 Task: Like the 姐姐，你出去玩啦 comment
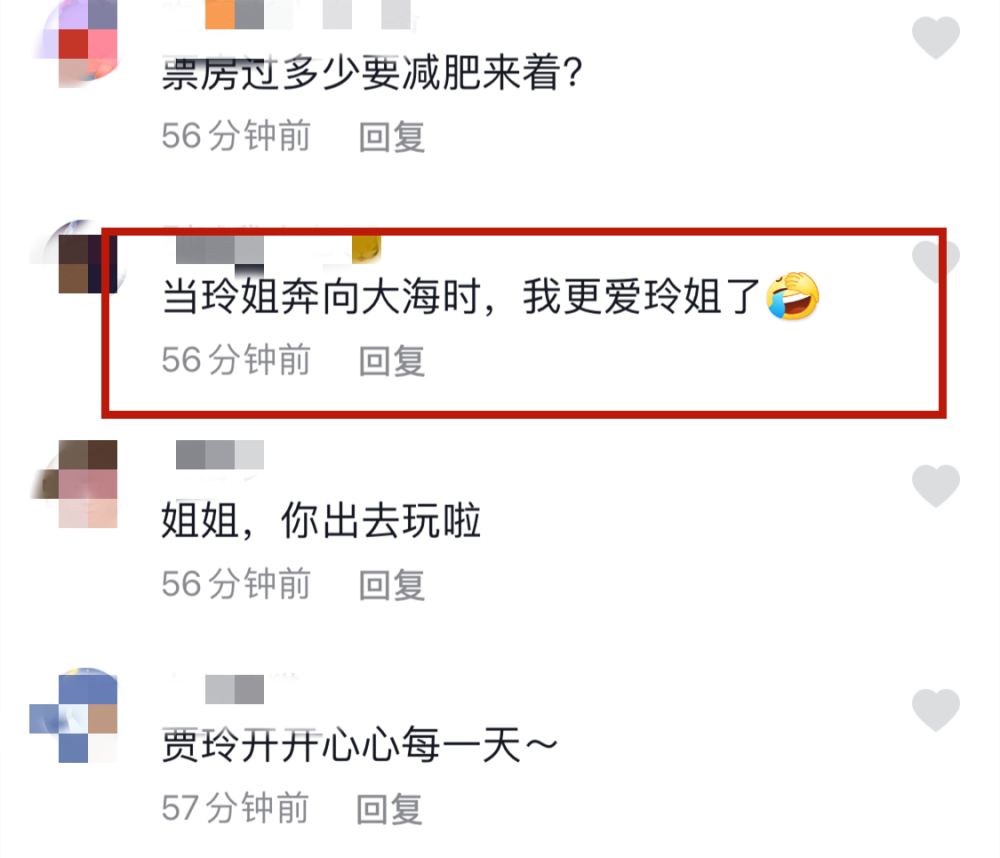pos(936,486)
